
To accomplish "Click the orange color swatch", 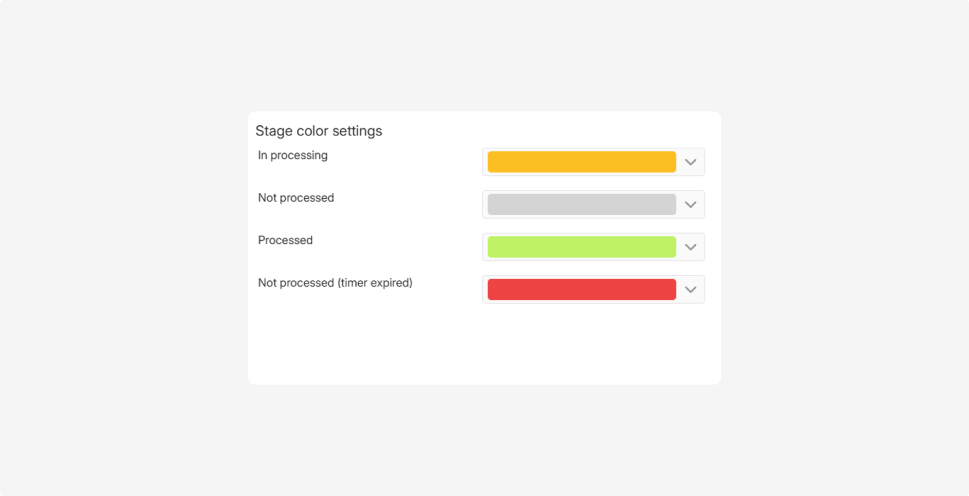I will pyautogui.click(x=581, y=162).
